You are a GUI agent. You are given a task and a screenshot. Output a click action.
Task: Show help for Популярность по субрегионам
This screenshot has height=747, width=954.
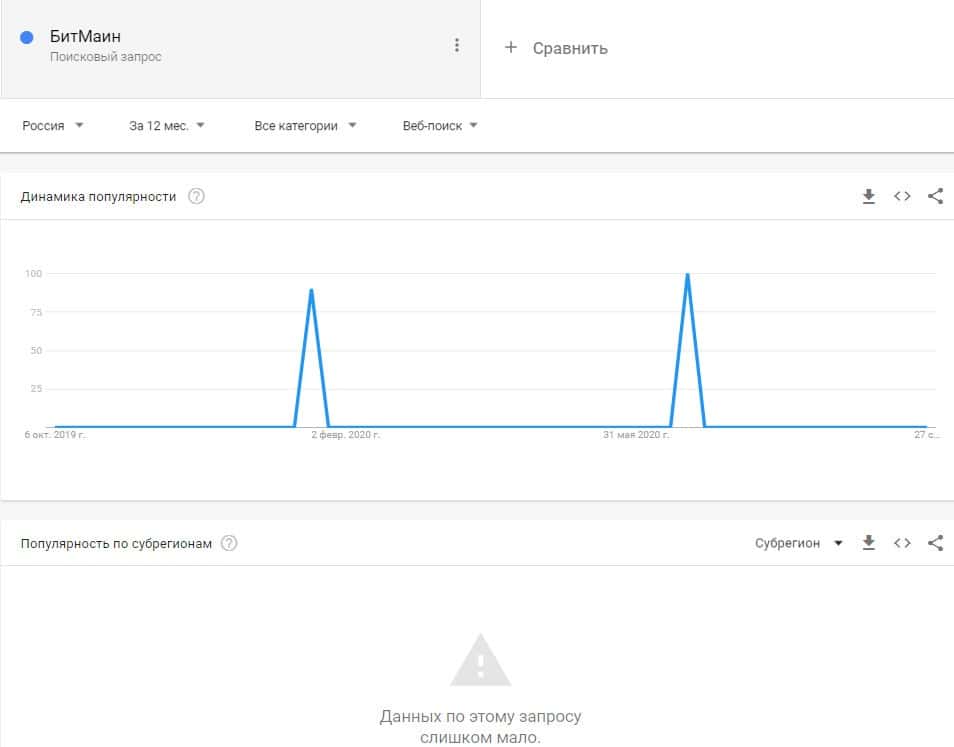[x=229, y=543]
